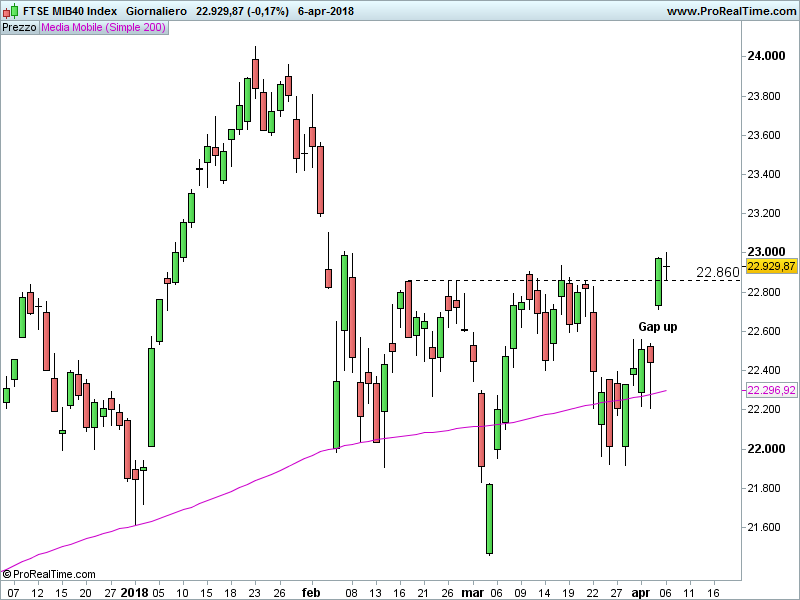Click the 13 date label on time axis
Screen dimensions: 800x600
376,593
